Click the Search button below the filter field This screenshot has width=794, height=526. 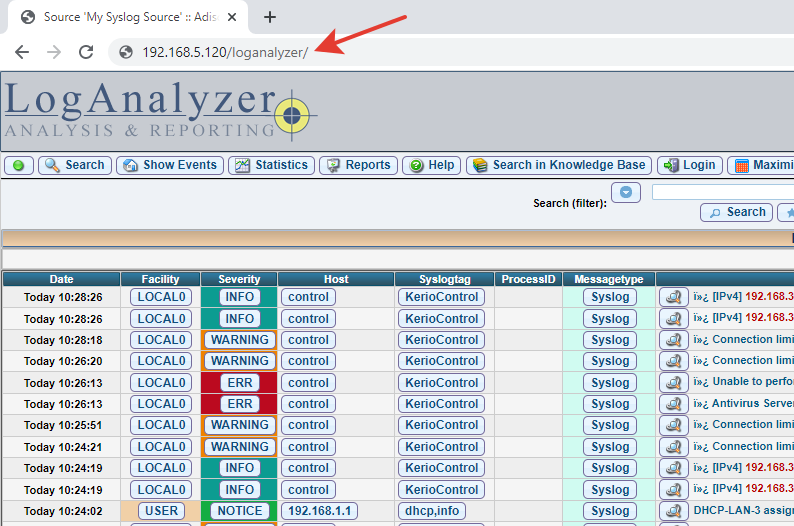(x=735, y=212)
